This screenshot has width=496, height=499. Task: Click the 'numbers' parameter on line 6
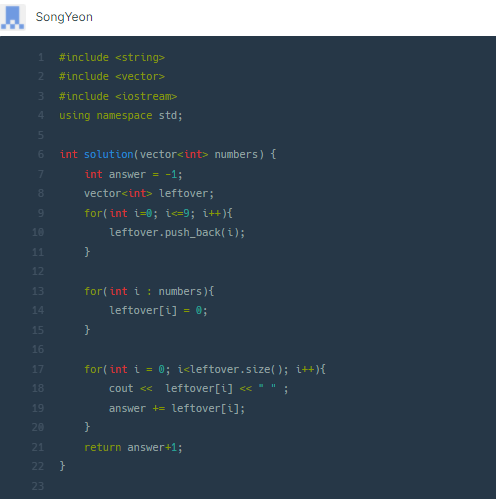[236, 154]
